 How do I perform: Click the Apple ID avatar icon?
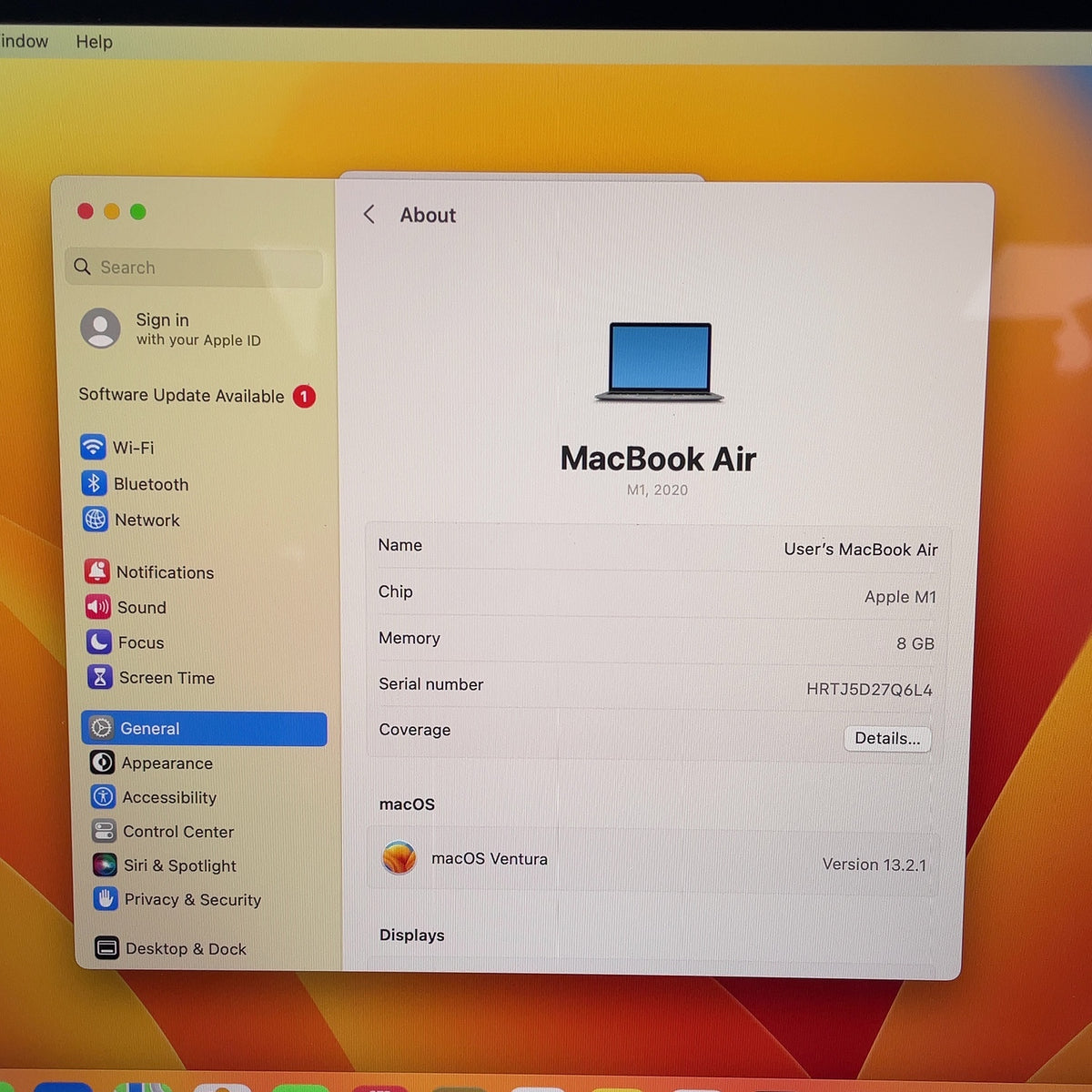pos(100,328)
